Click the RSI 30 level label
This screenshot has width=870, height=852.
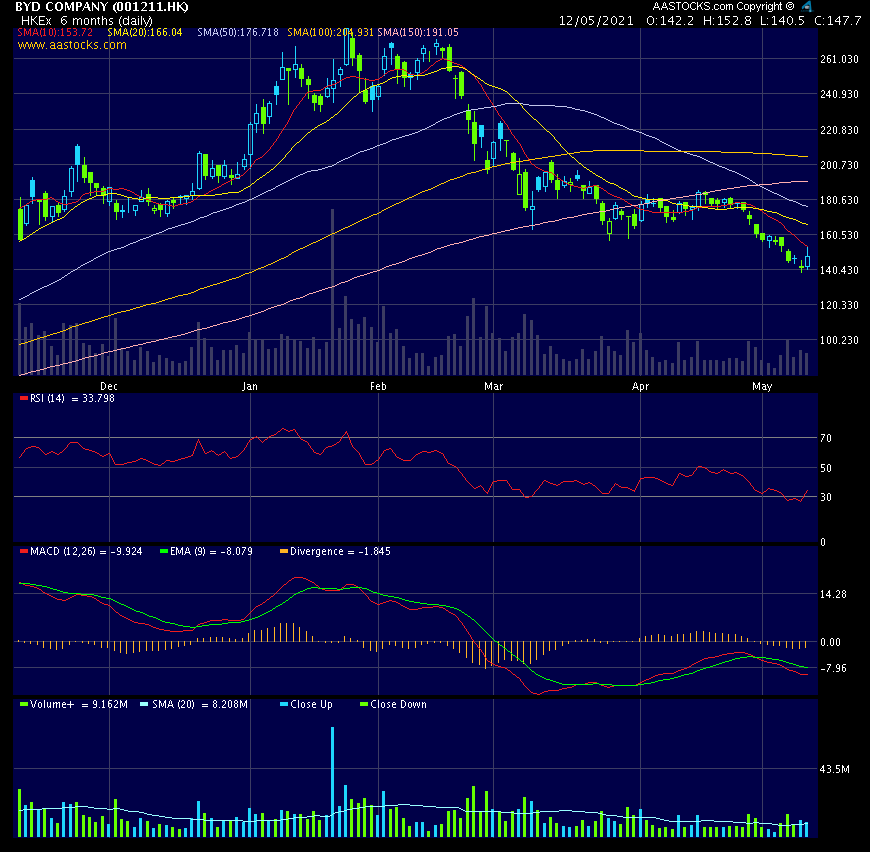tap(826, 497)
